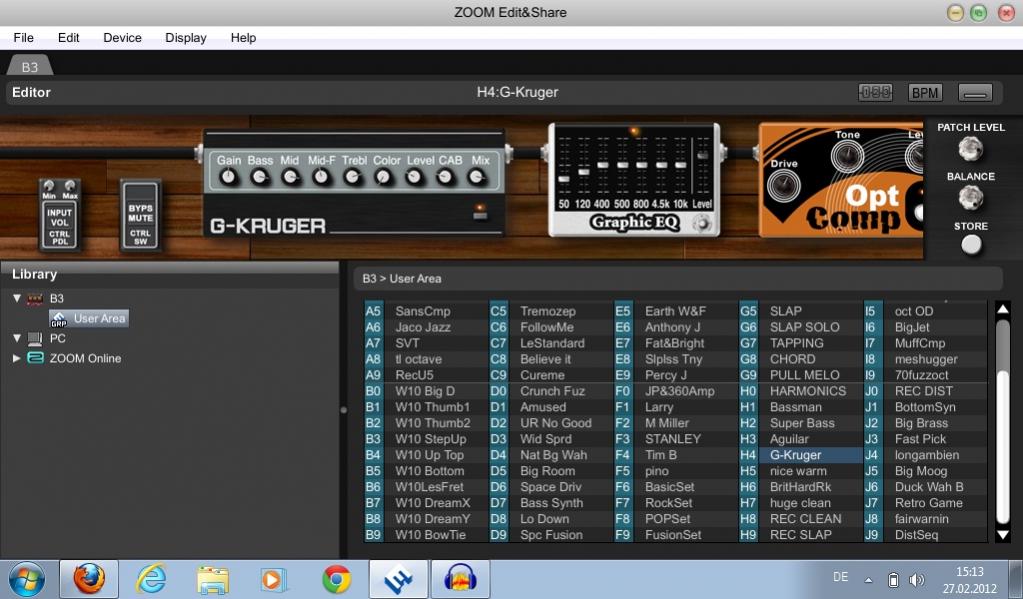
Task: Launch Internet Explorer from the taskbar
Action: point(150,579)
